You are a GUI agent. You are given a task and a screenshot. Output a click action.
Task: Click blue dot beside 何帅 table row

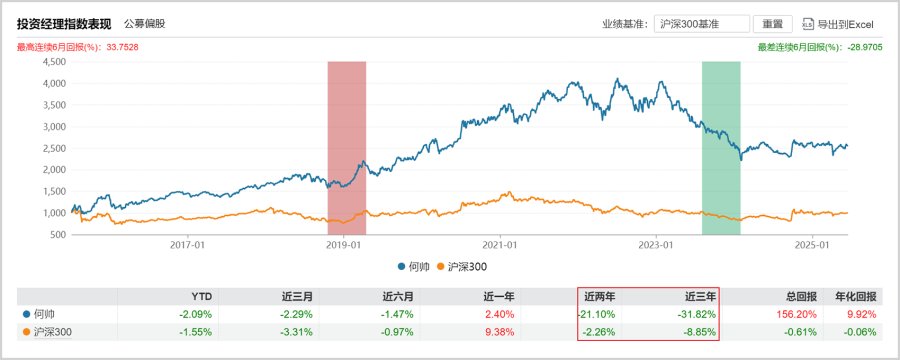point(26,314)
